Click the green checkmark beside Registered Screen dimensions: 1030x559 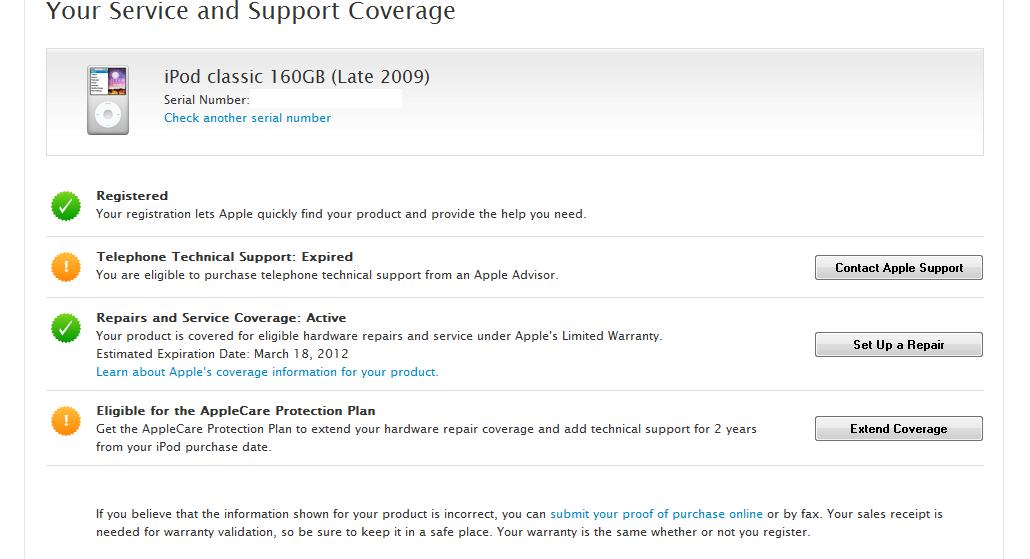click(66, 207)
